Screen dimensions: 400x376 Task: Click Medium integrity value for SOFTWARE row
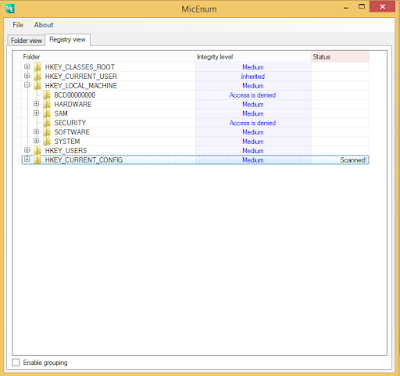click(x=253, y=132)
